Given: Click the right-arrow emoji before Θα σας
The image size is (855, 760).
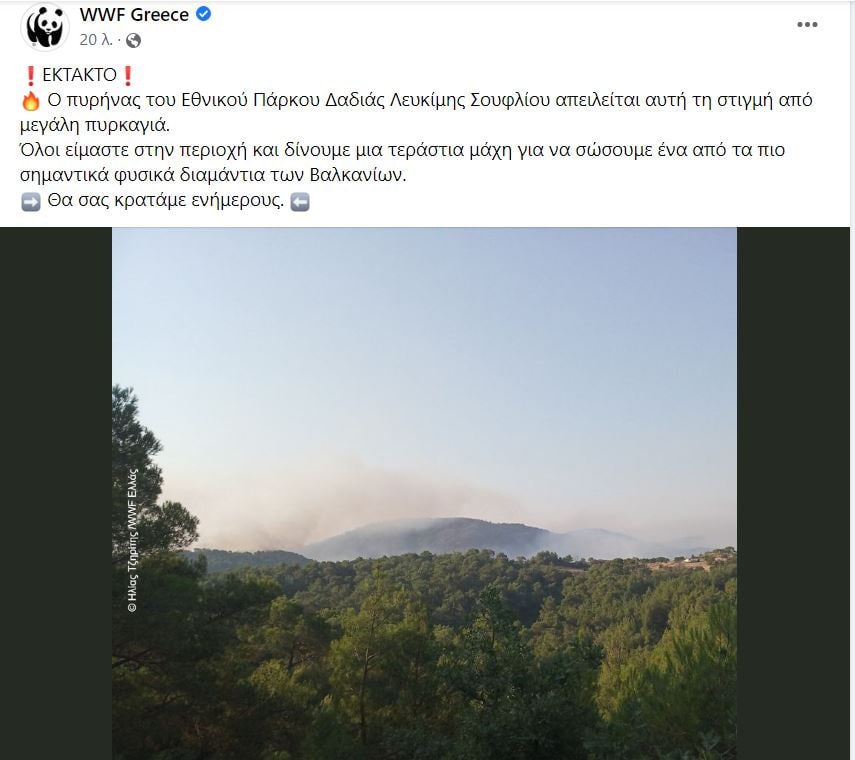Looking at the screenshot, I should [x=31, y=202].
